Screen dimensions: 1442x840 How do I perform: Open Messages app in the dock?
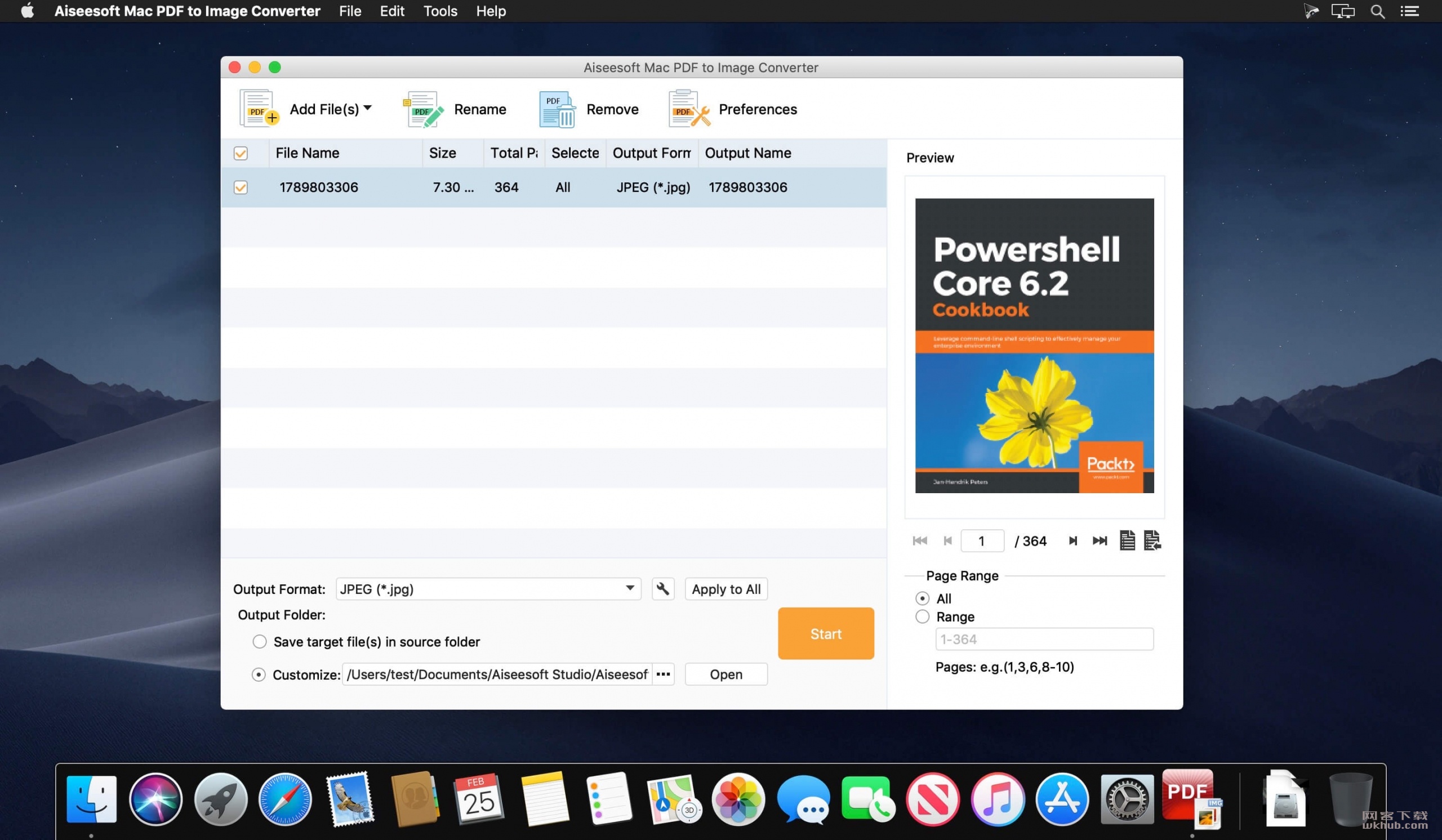(x=803, y=799)
